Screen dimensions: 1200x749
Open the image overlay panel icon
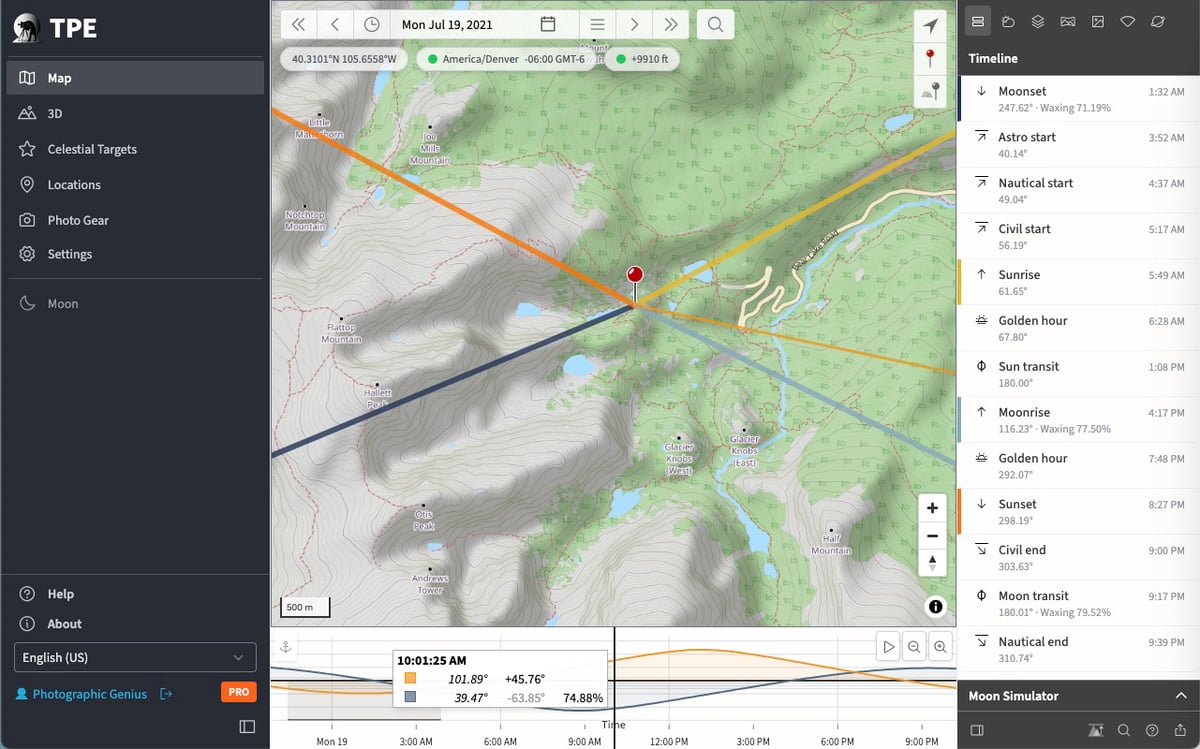click(x=1098, y=20)
